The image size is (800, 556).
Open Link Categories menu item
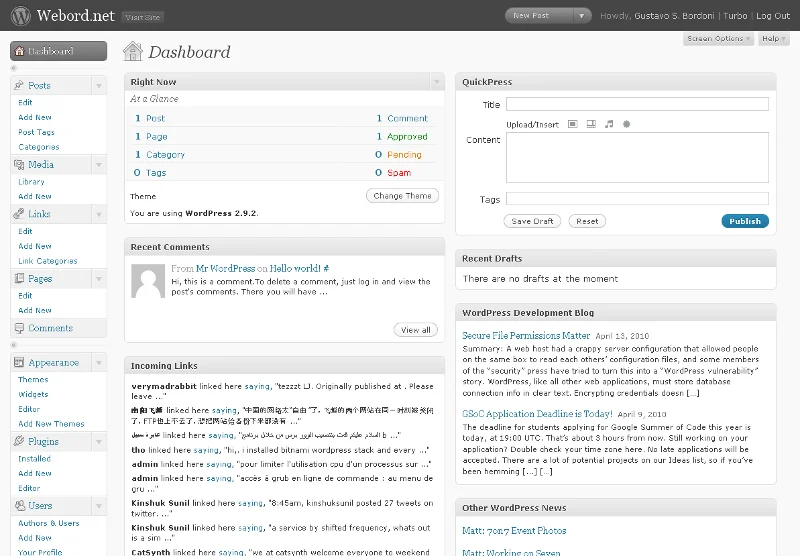click(x=47, y=261)
